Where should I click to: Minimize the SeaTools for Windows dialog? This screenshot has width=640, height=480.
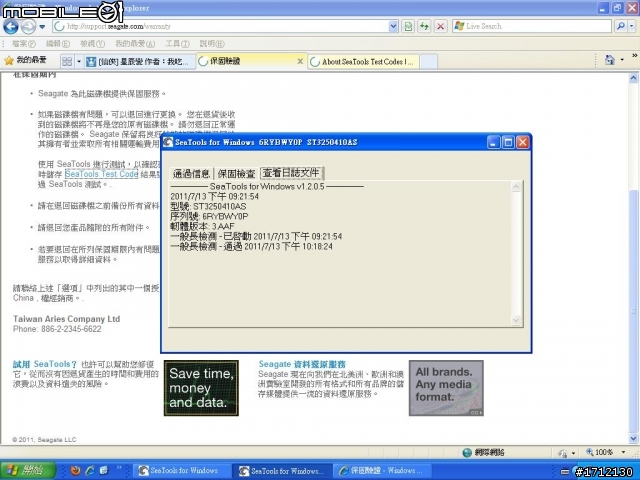click(493, 142)
